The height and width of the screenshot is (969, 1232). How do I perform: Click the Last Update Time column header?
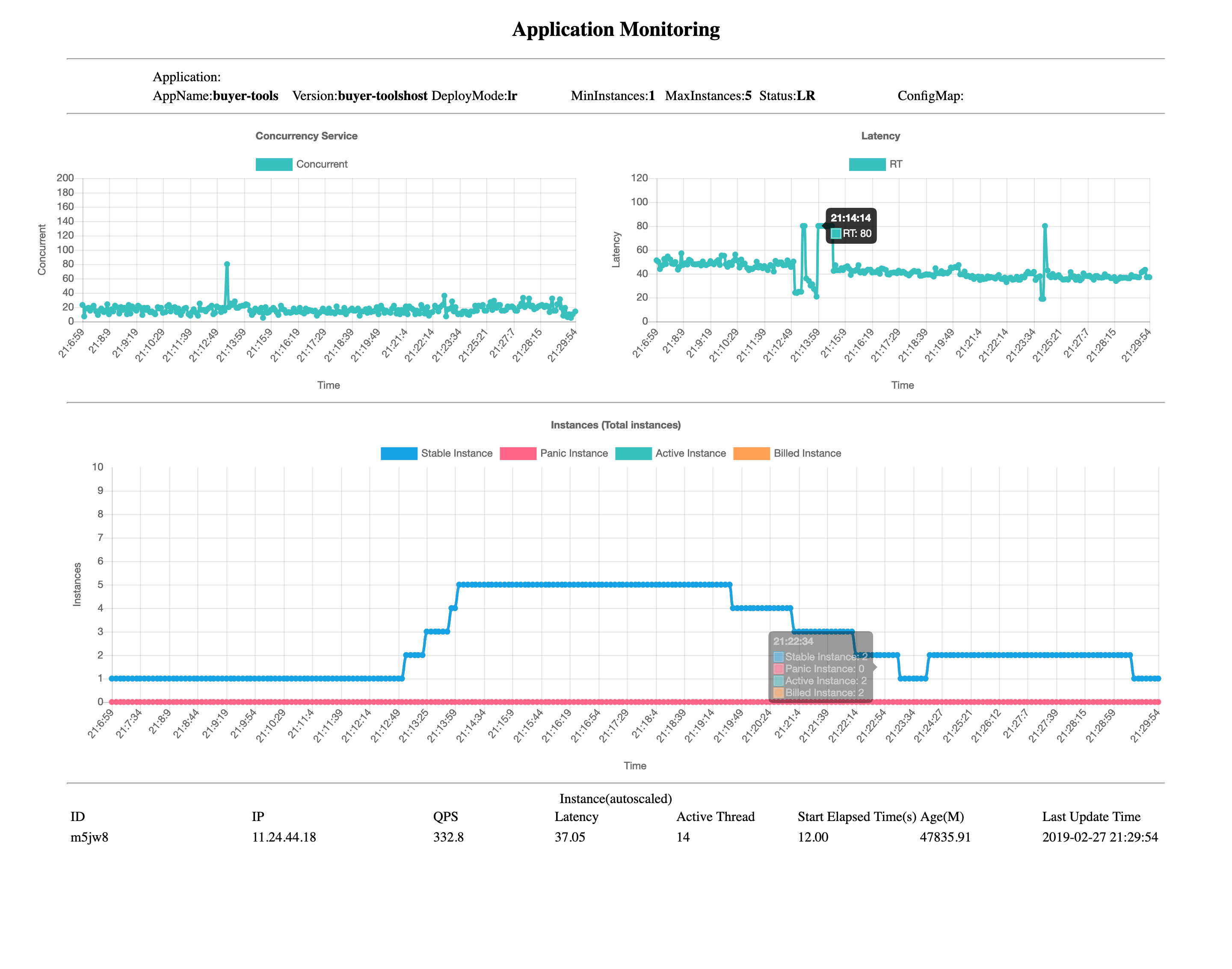coord(1091,817)
